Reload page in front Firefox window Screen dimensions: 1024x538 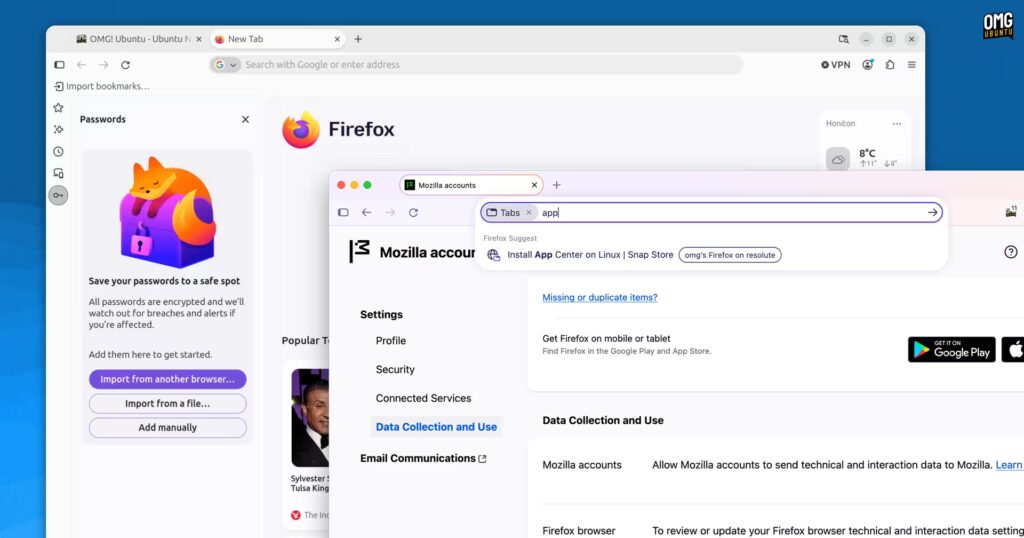click(413, 212)
